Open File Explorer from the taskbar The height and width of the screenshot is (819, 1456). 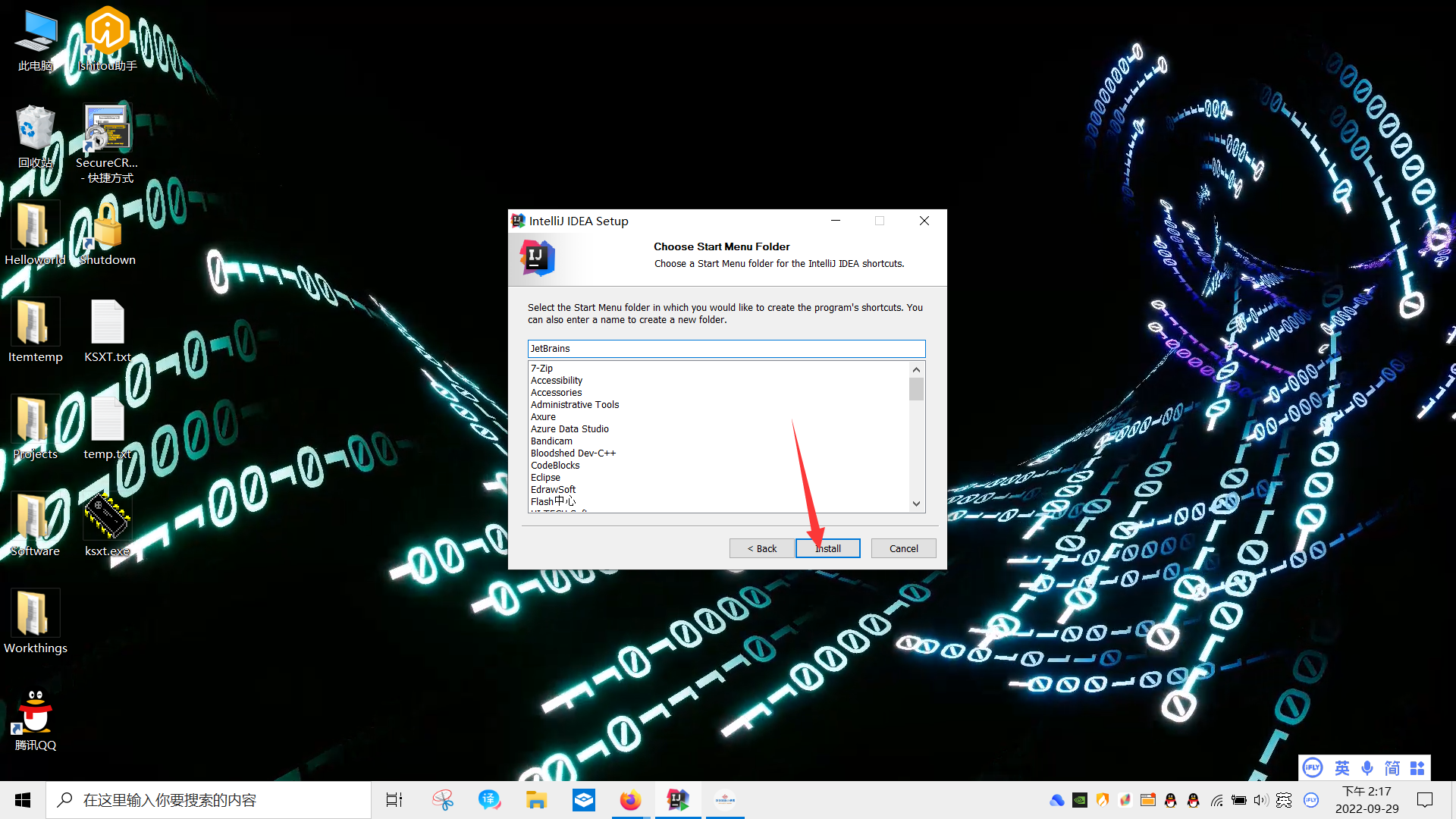pos(536,800)
